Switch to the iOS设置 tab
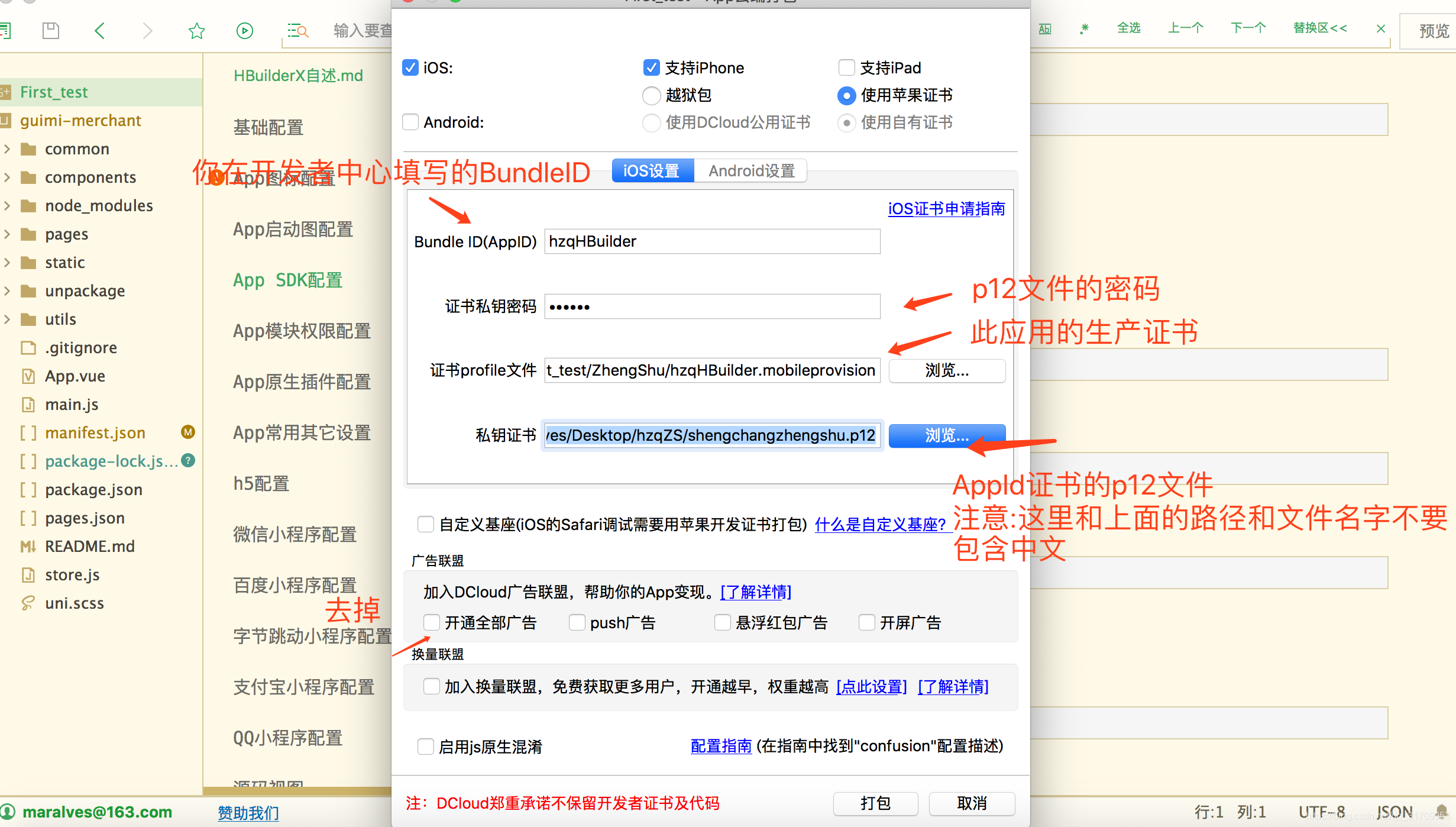 pos(652,171)
